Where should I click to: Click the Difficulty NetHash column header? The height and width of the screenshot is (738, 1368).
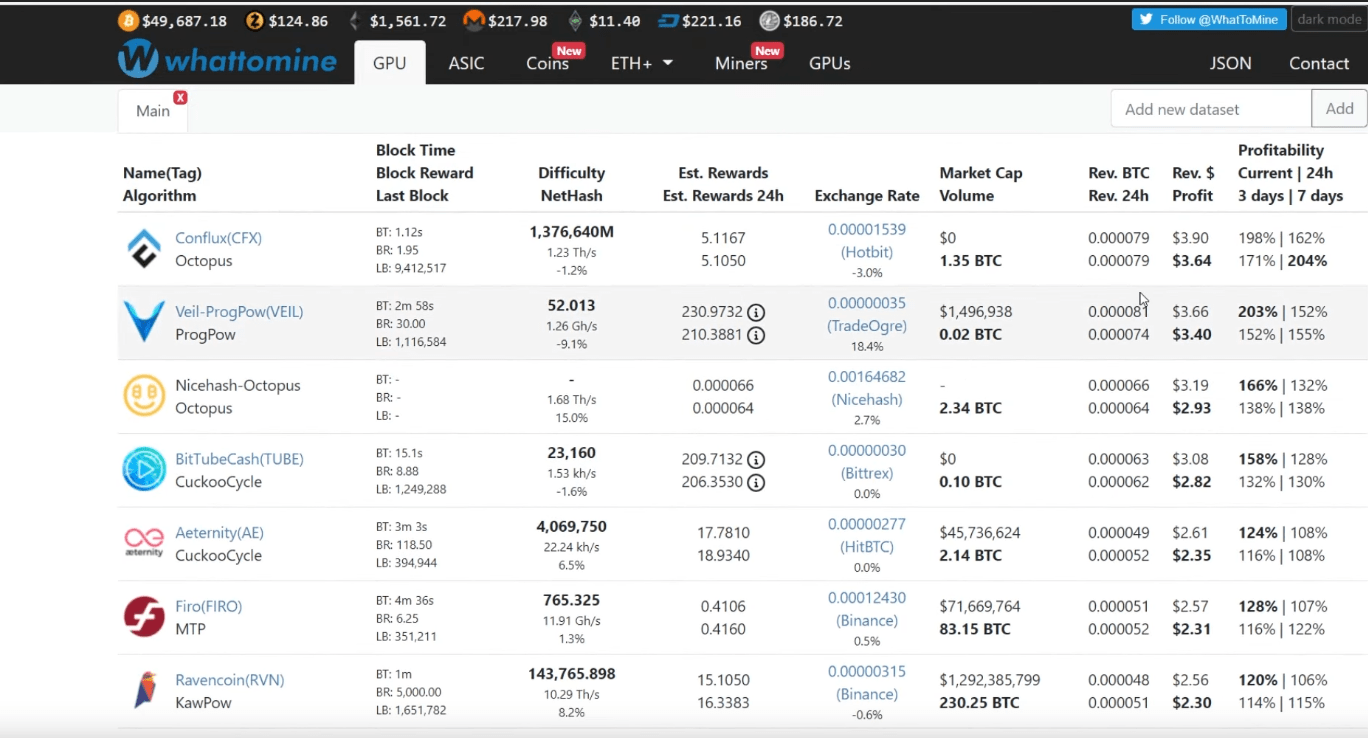[571, 184]
